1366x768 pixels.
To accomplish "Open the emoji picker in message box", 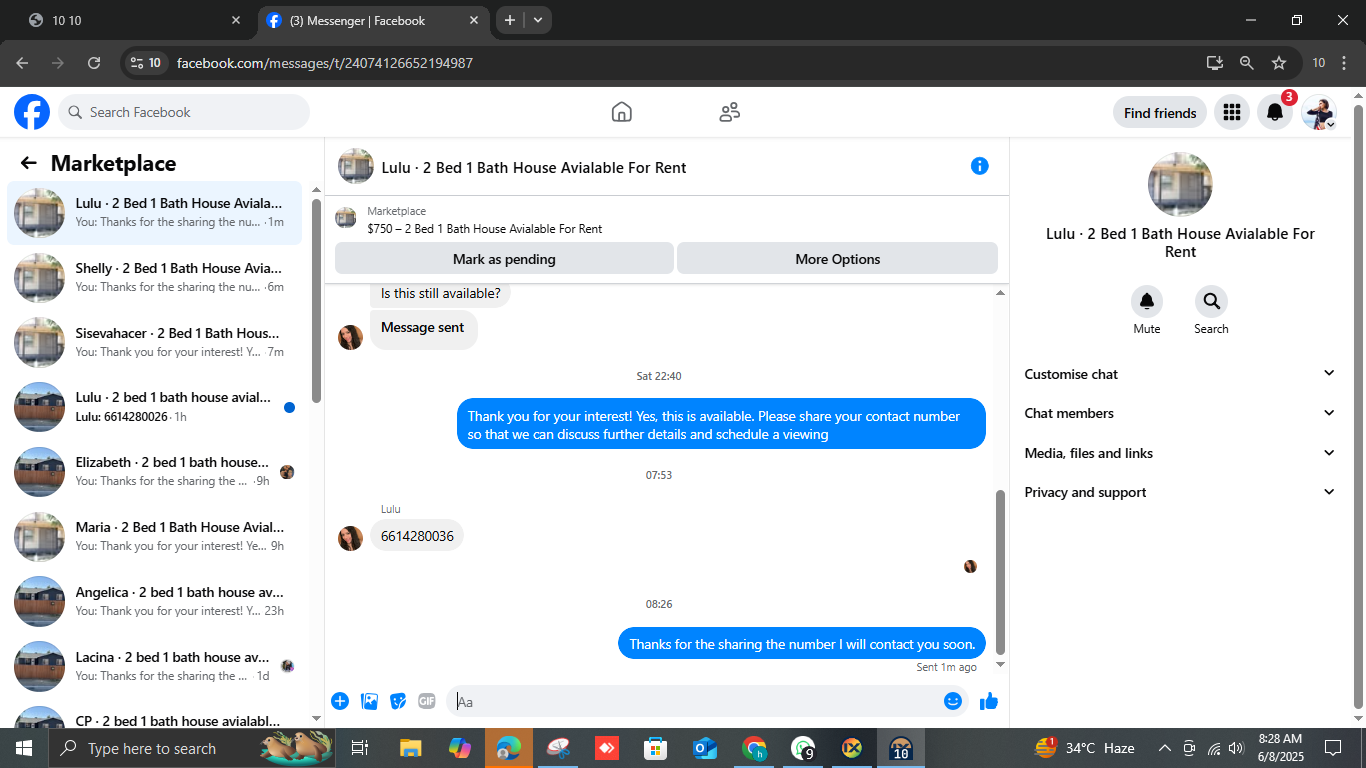I will coord(953,701).
